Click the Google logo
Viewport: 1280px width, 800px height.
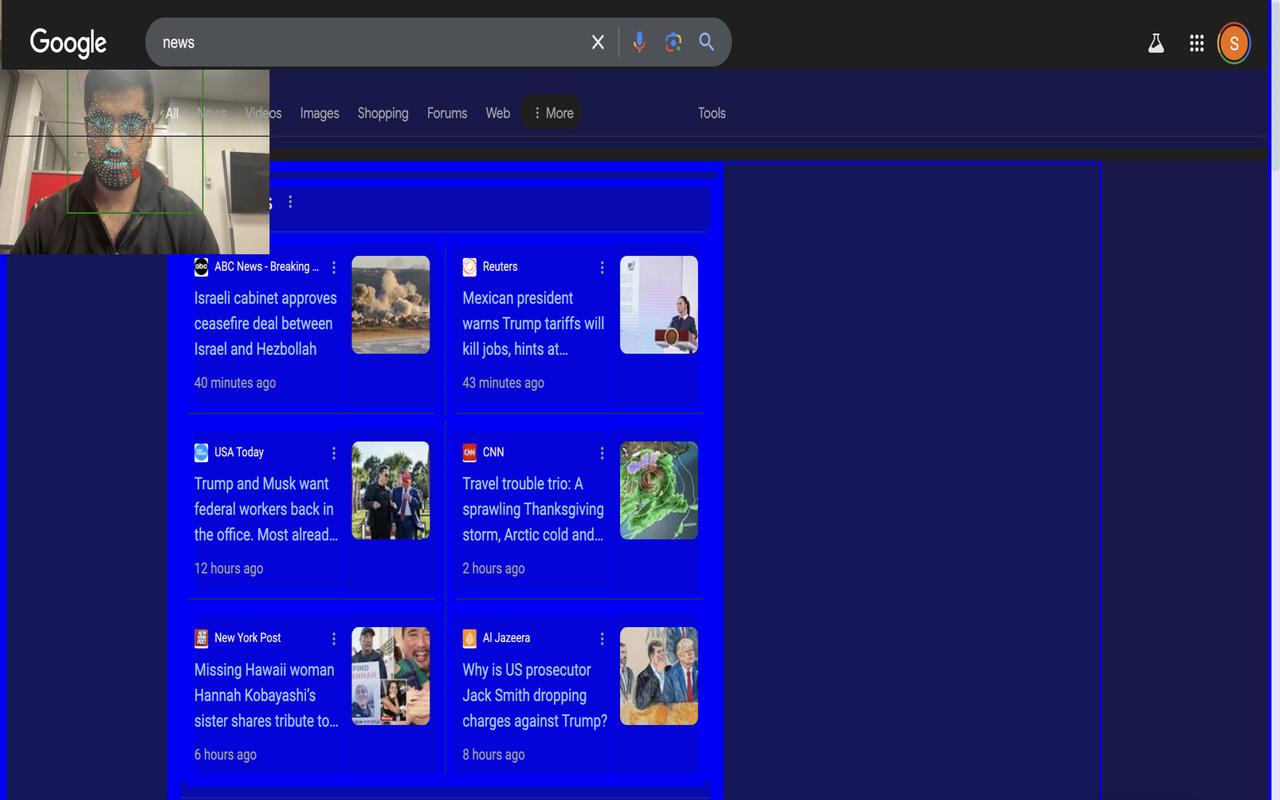click(68, 42)
